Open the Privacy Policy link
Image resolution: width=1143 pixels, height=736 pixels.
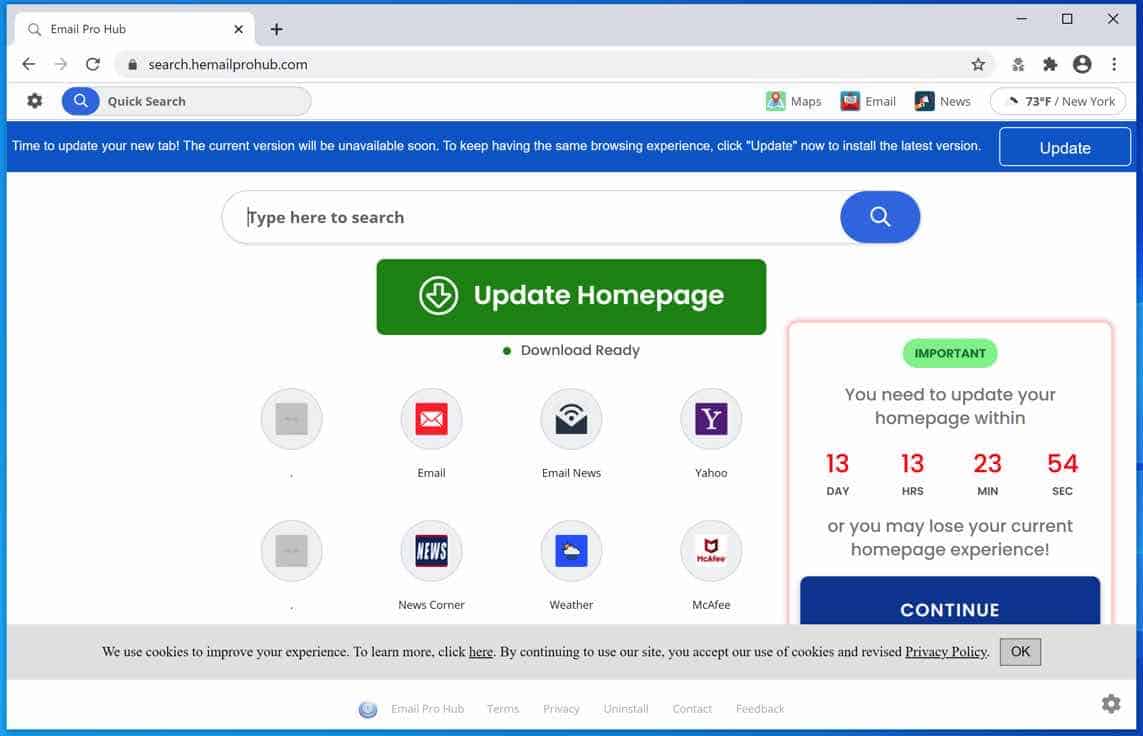point(944,651)
